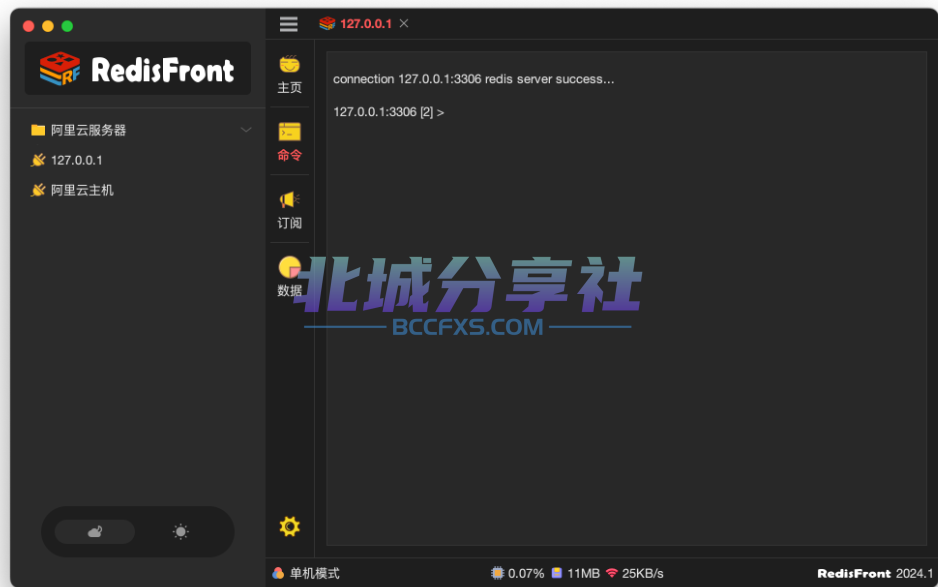This screenshot has width=938, height=587.
Task: Close the 127.0.0.1 tab
Action: coord(404,23)
